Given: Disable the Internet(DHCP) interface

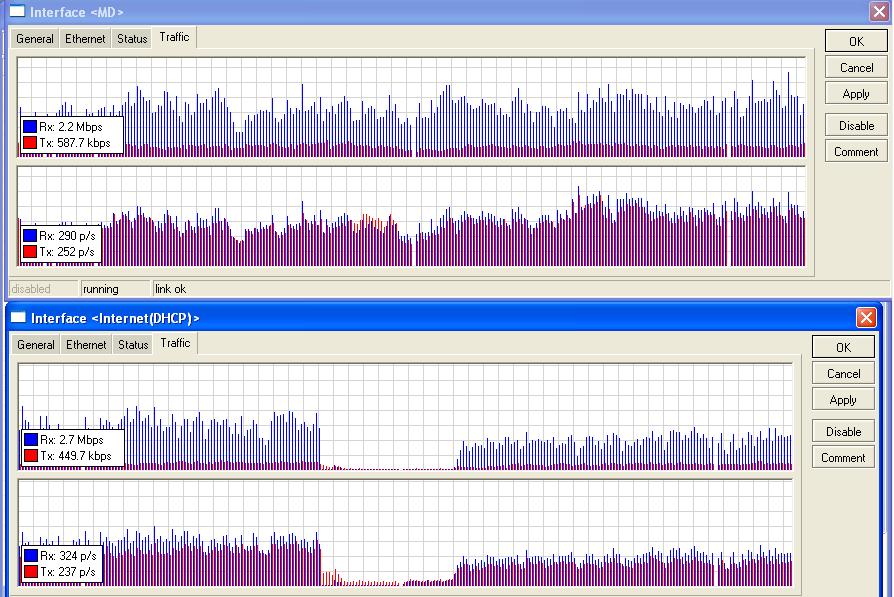Looking at the screenshot, I should coord(843,432).
